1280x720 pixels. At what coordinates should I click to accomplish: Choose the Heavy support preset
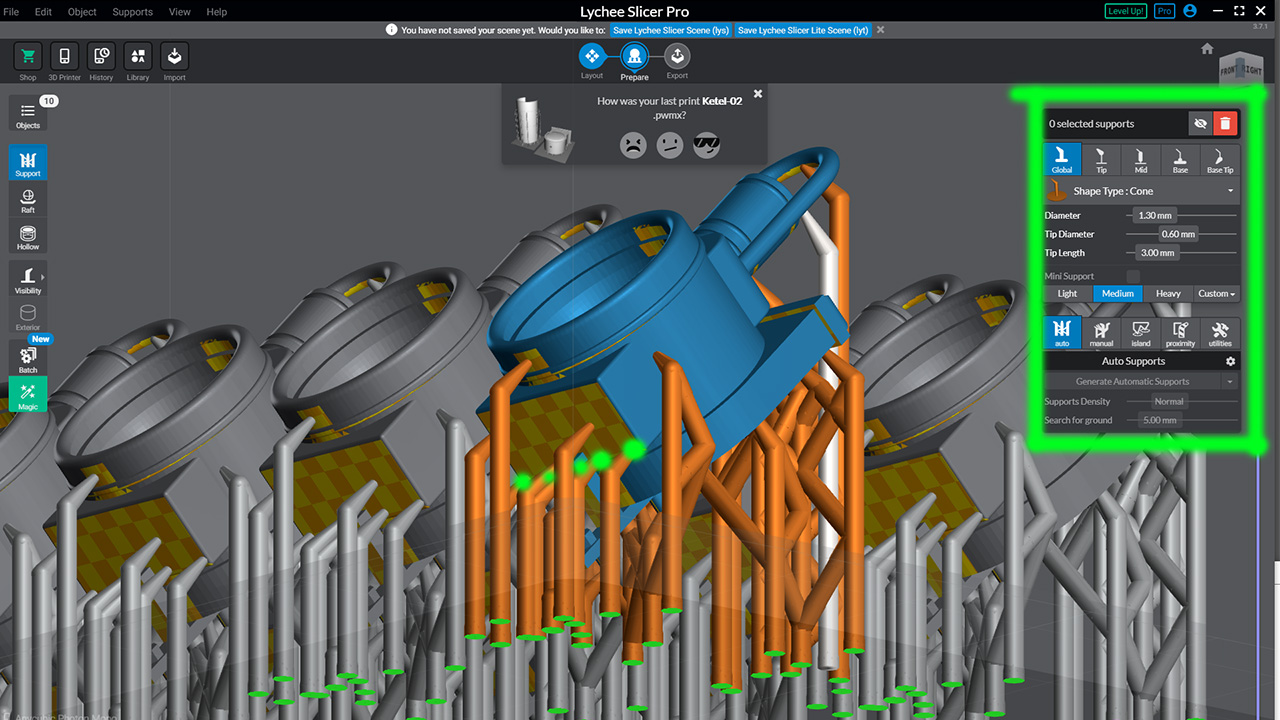[1168, 294]
